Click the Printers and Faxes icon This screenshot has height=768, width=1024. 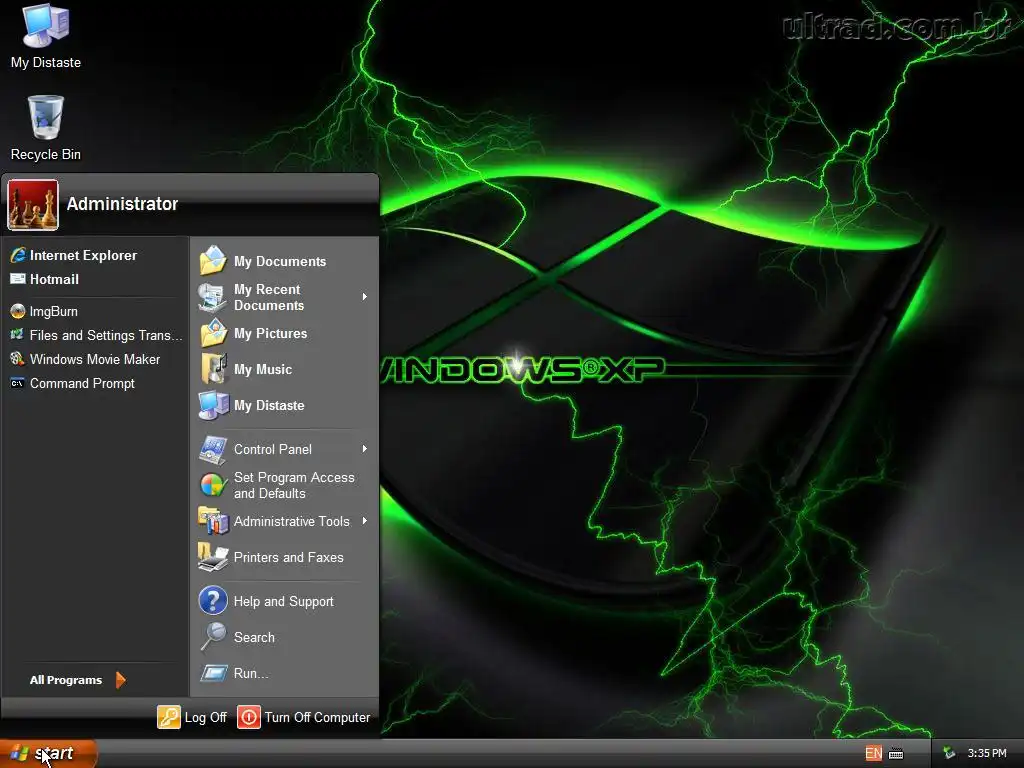(x=213, y=557)
